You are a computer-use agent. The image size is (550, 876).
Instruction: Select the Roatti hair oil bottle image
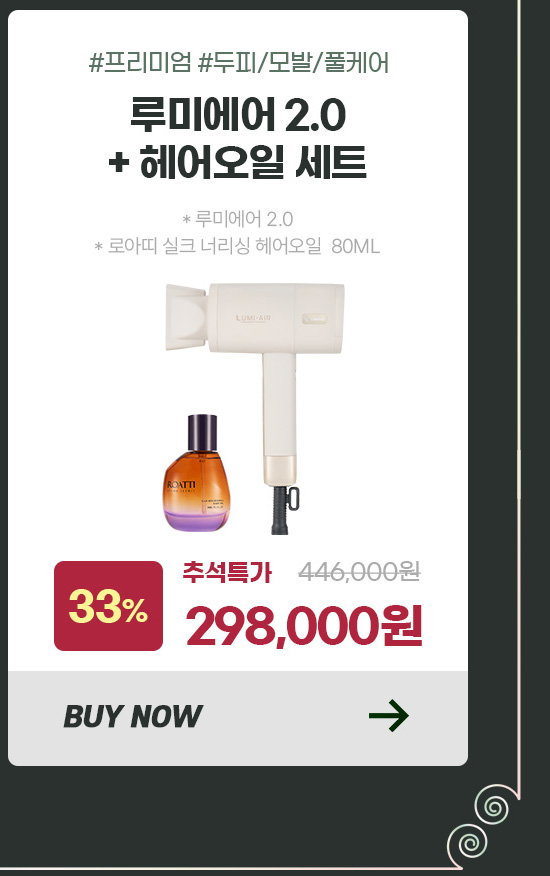coord(197,473)
